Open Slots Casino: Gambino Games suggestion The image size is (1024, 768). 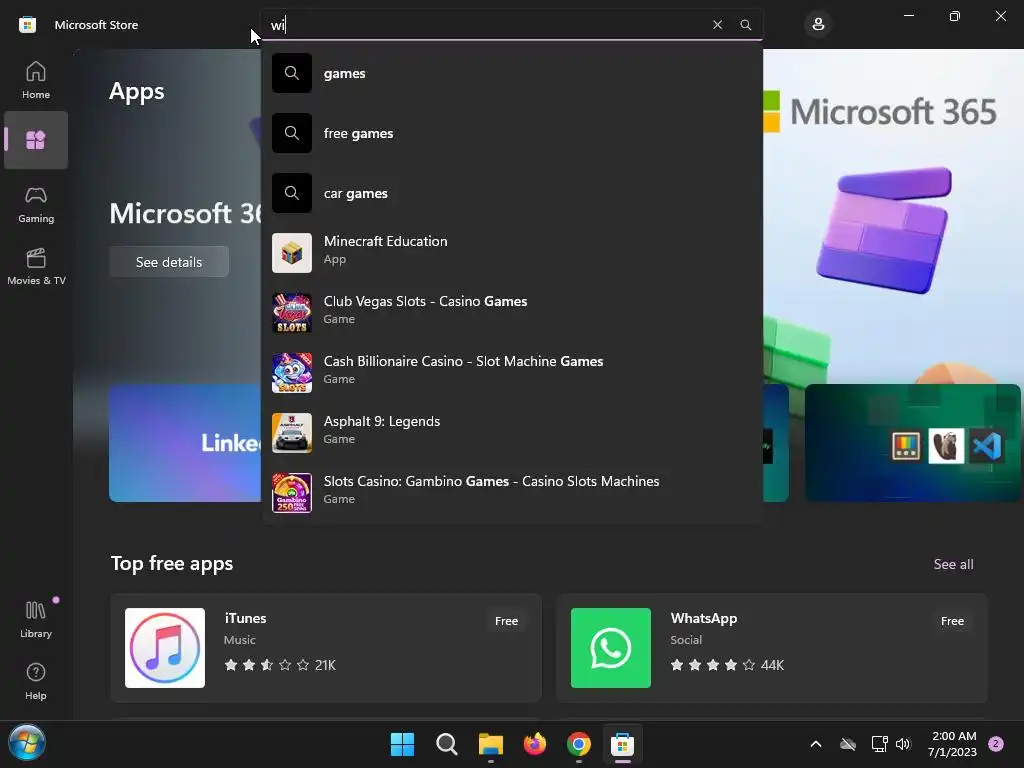click(512, 493)
